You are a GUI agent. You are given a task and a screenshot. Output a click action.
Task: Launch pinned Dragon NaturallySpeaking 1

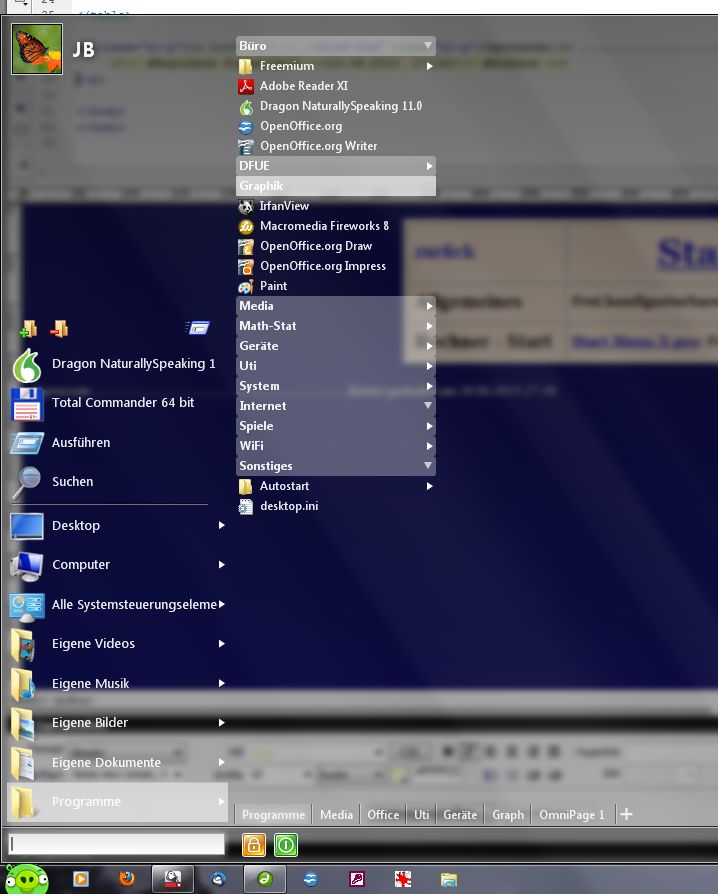point(114,364)
